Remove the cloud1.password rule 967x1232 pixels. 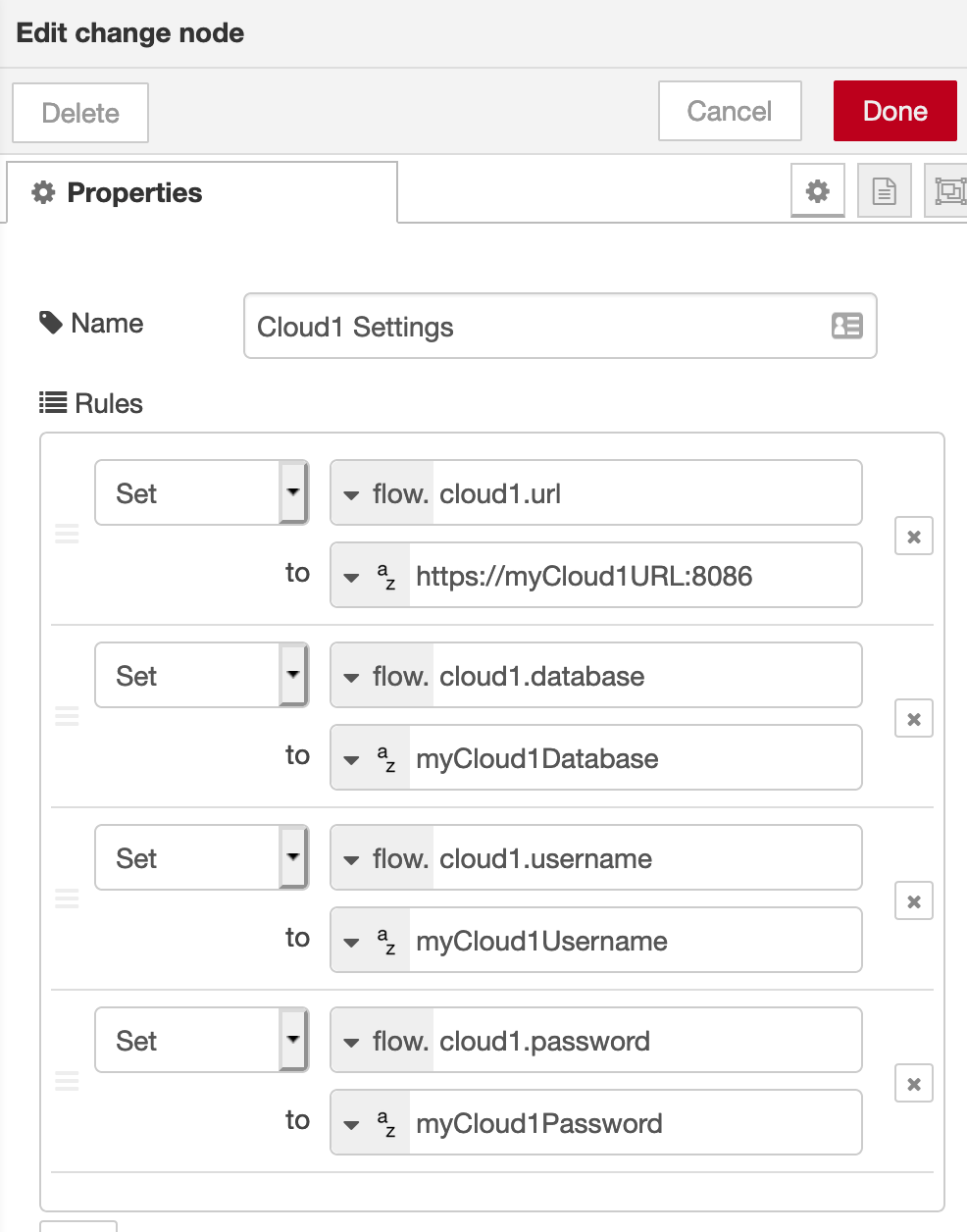pyautogui.click(x=913, y=1084)
